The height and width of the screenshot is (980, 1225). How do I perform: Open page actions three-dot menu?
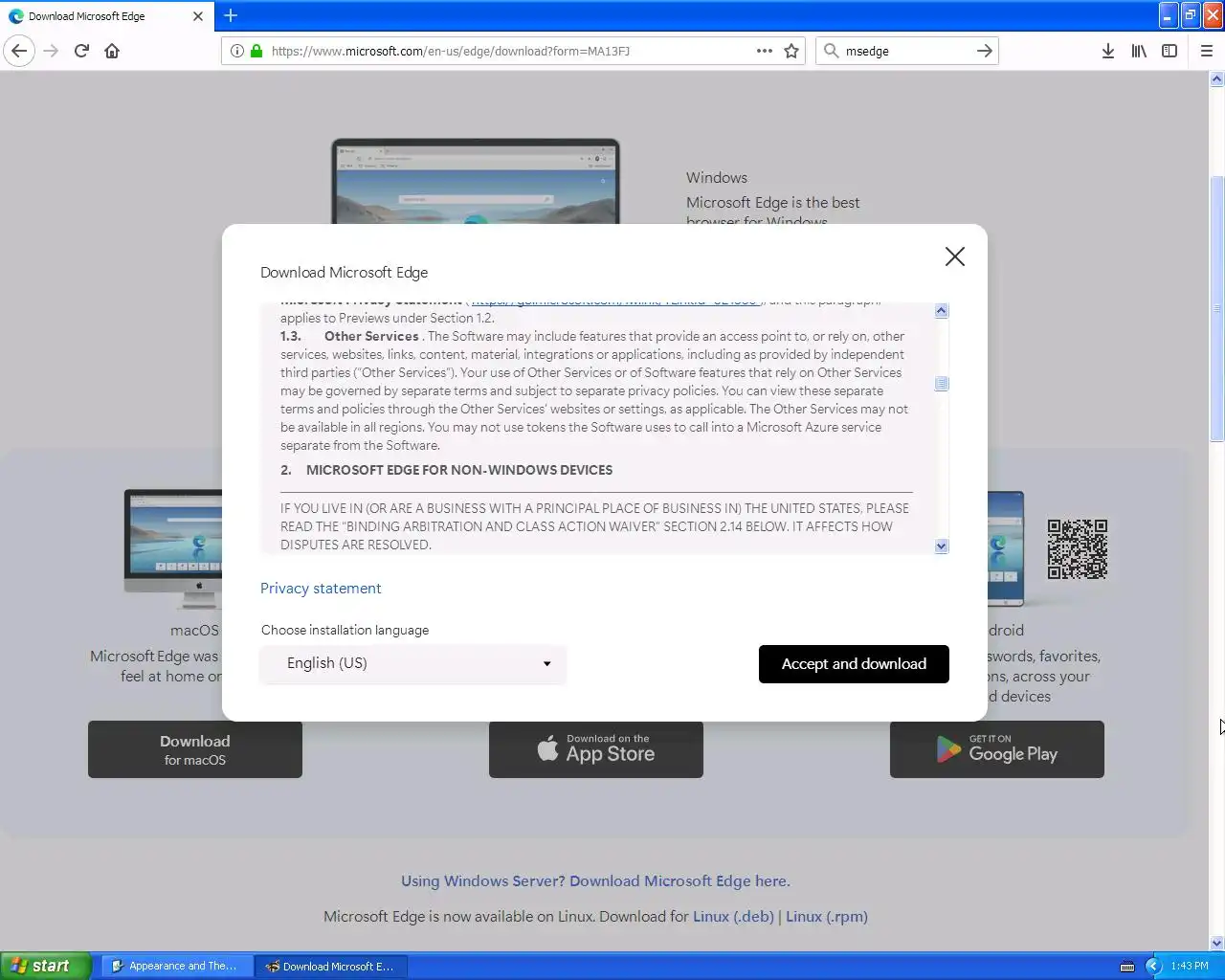pyautogui.click(x=765, y=51)
